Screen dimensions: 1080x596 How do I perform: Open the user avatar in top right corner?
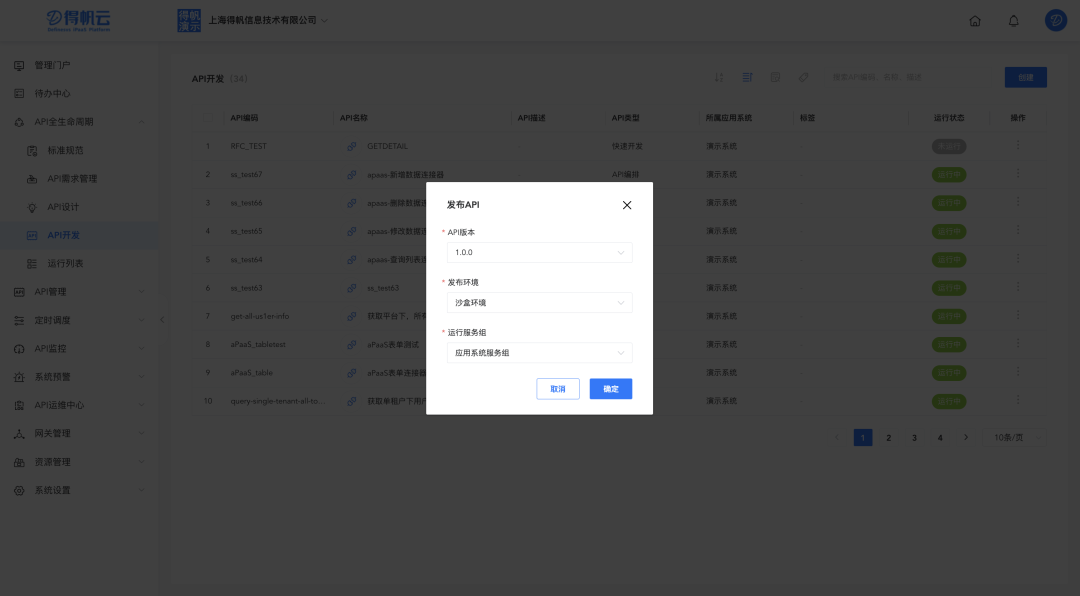[x=1054, y=20]
